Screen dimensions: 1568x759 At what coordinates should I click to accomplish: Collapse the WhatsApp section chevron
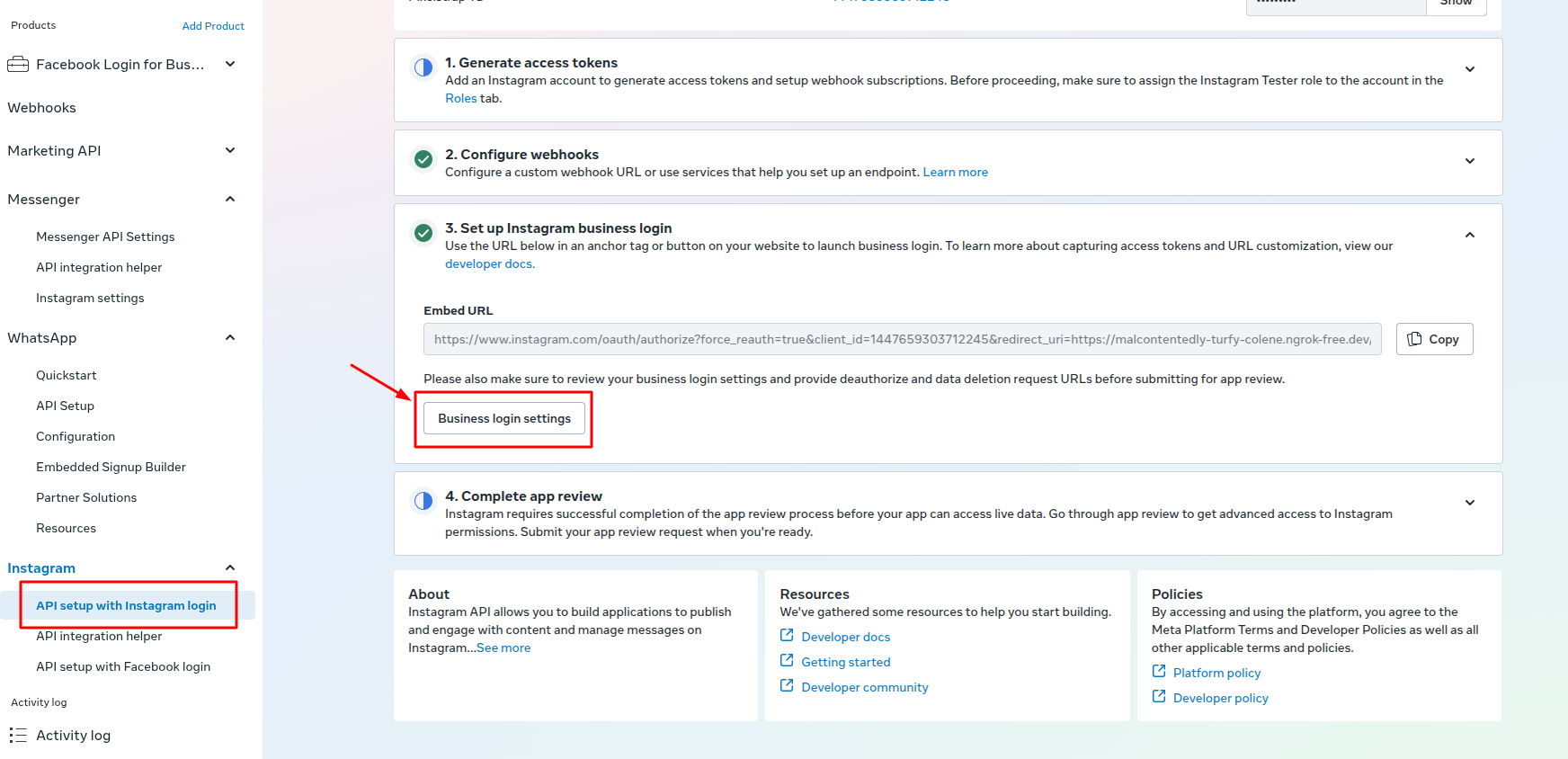[x=230, y=337]
